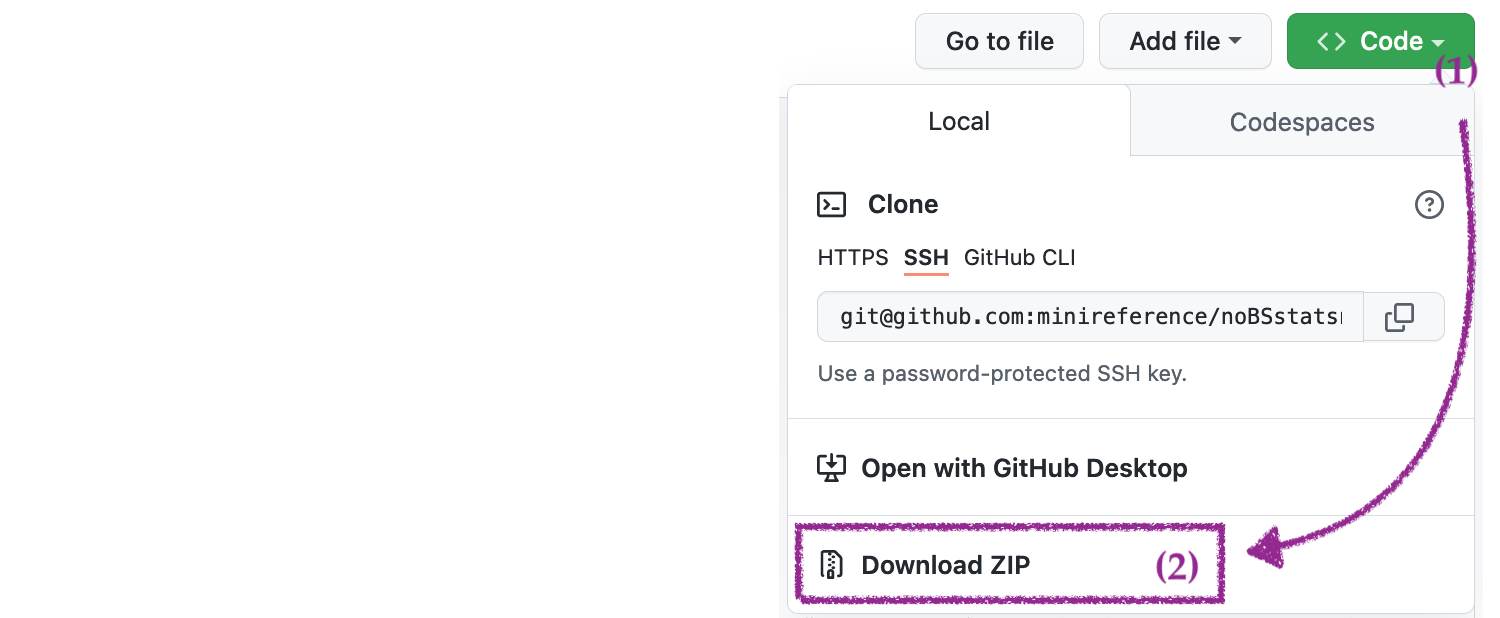Screen dimensions: 1500x618
Task: Collapse the green Code dropdown caret
Action: 1438,42
